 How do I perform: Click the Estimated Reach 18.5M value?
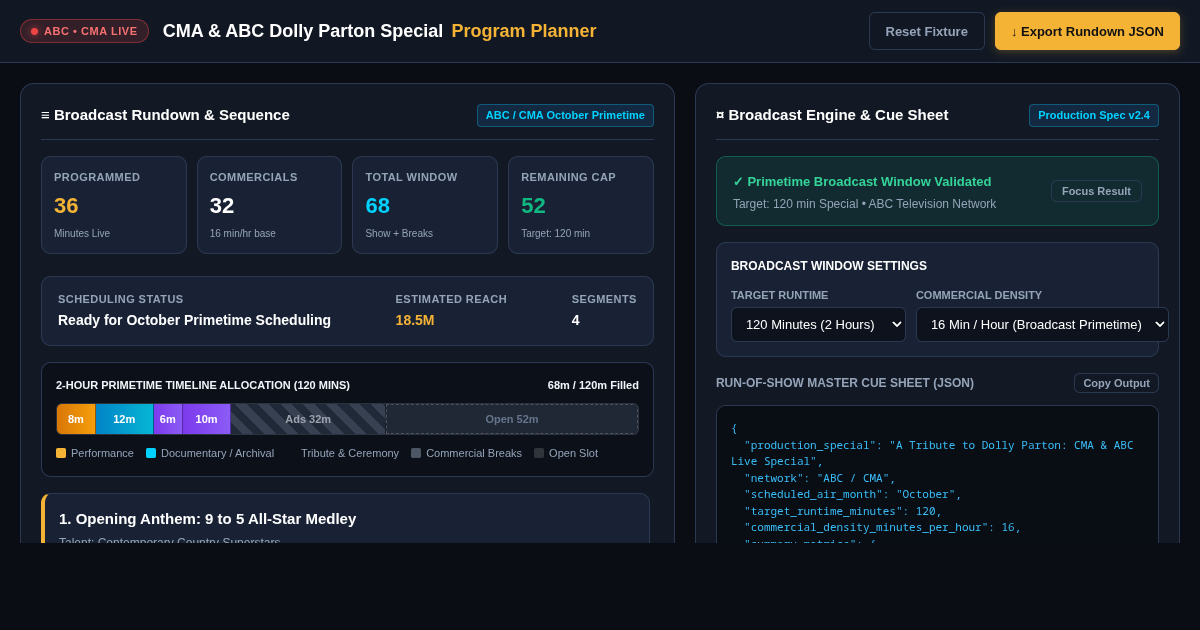[415, 320]
